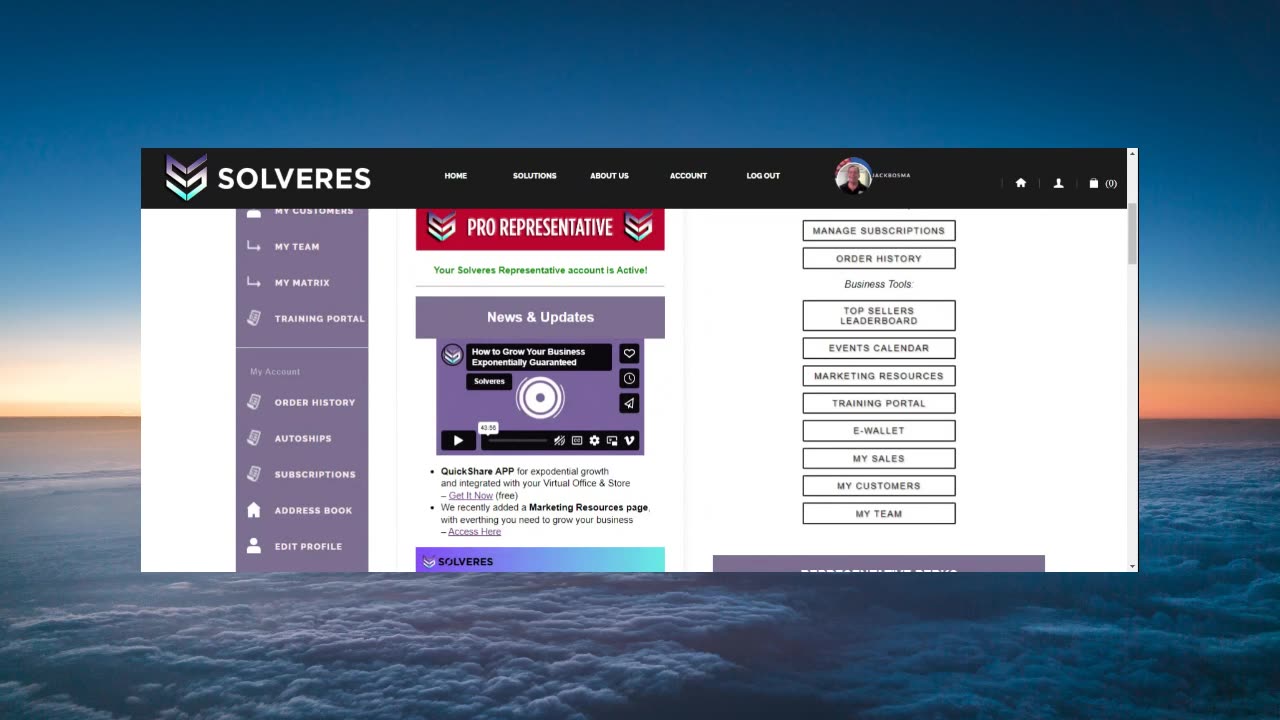This screenshot has height=720, width=1280.
Task: Open SOLUTIONS menu in navigation
Action: 535,176
